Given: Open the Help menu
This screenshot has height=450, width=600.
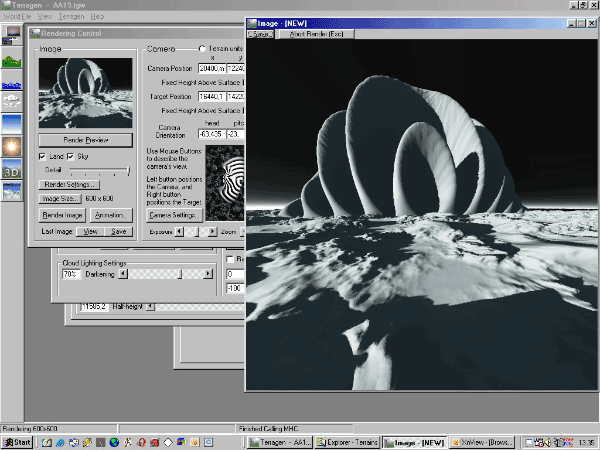Looking at the screenshot, I should pos(97,18).
